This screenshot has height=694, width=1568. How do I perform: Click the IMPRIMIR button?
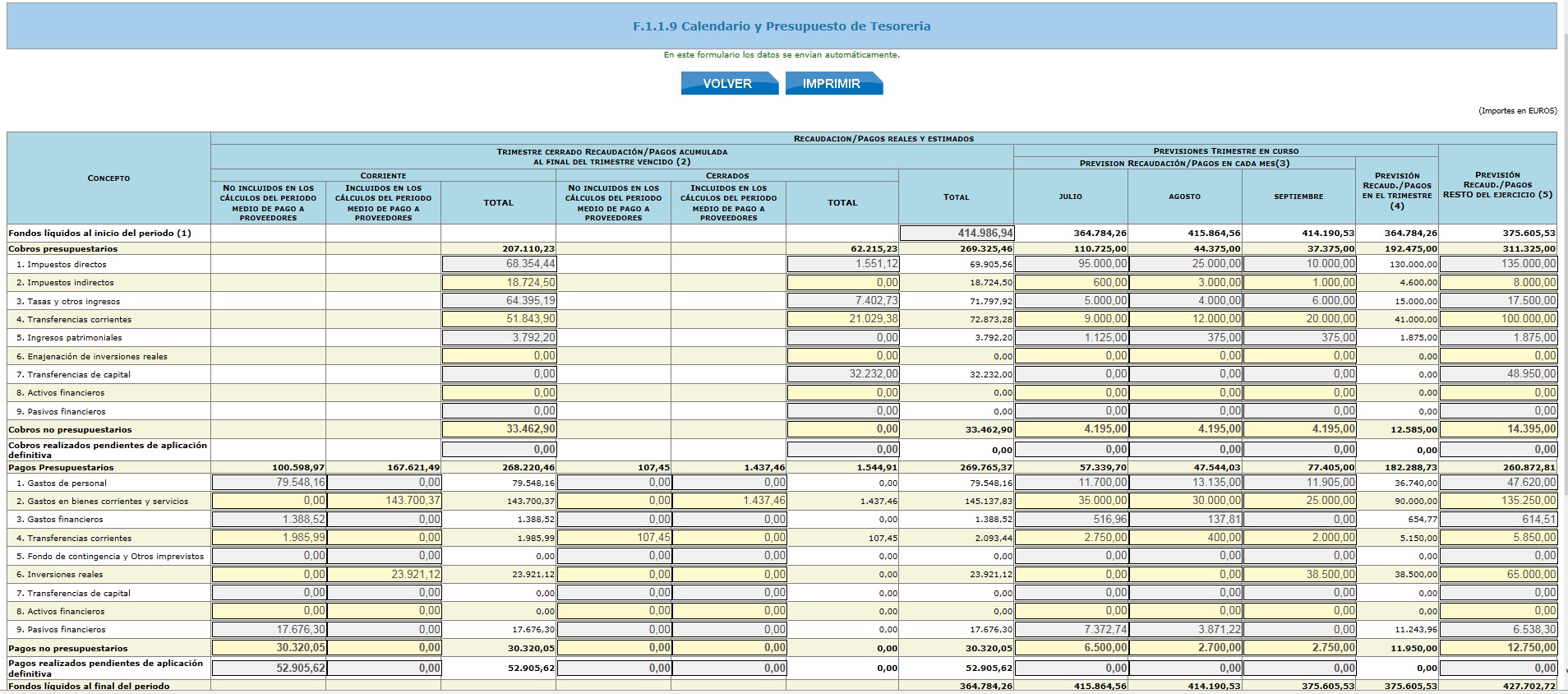[833, 83]
